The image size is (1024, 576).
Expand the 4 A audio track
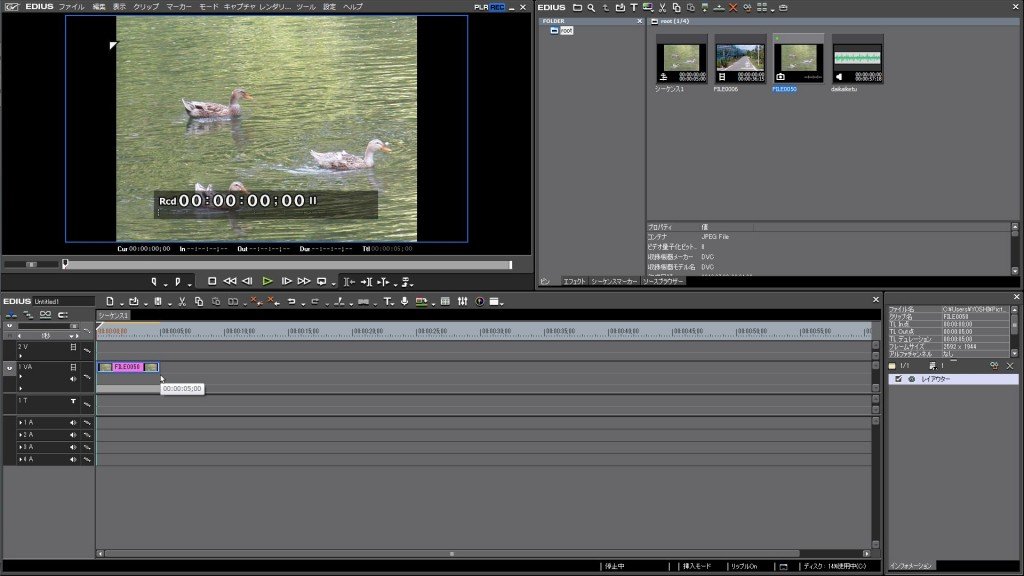pyautogui.click(x=21, y=460)
